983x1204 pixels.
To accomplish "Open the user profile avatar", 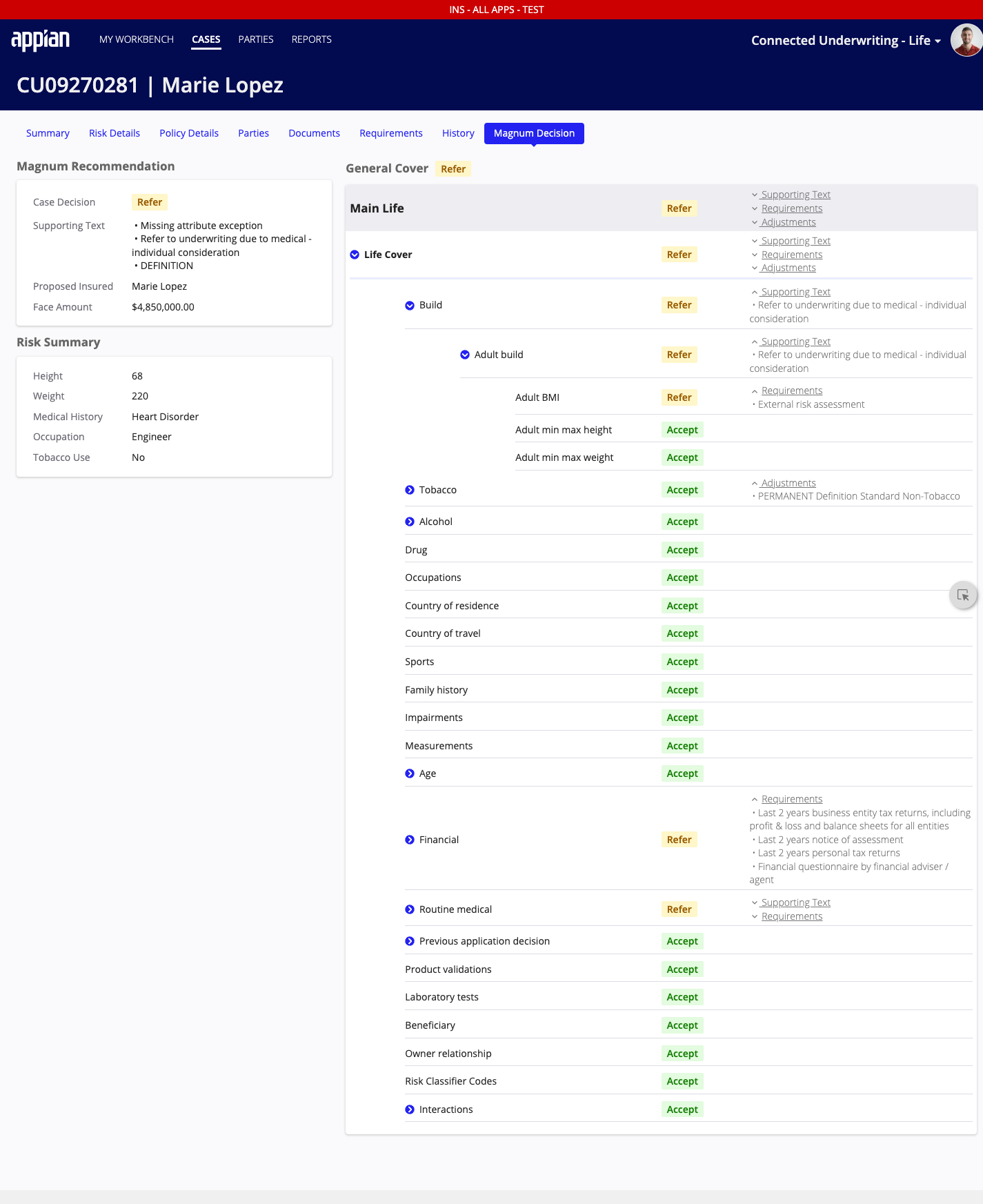I will 966,40.
